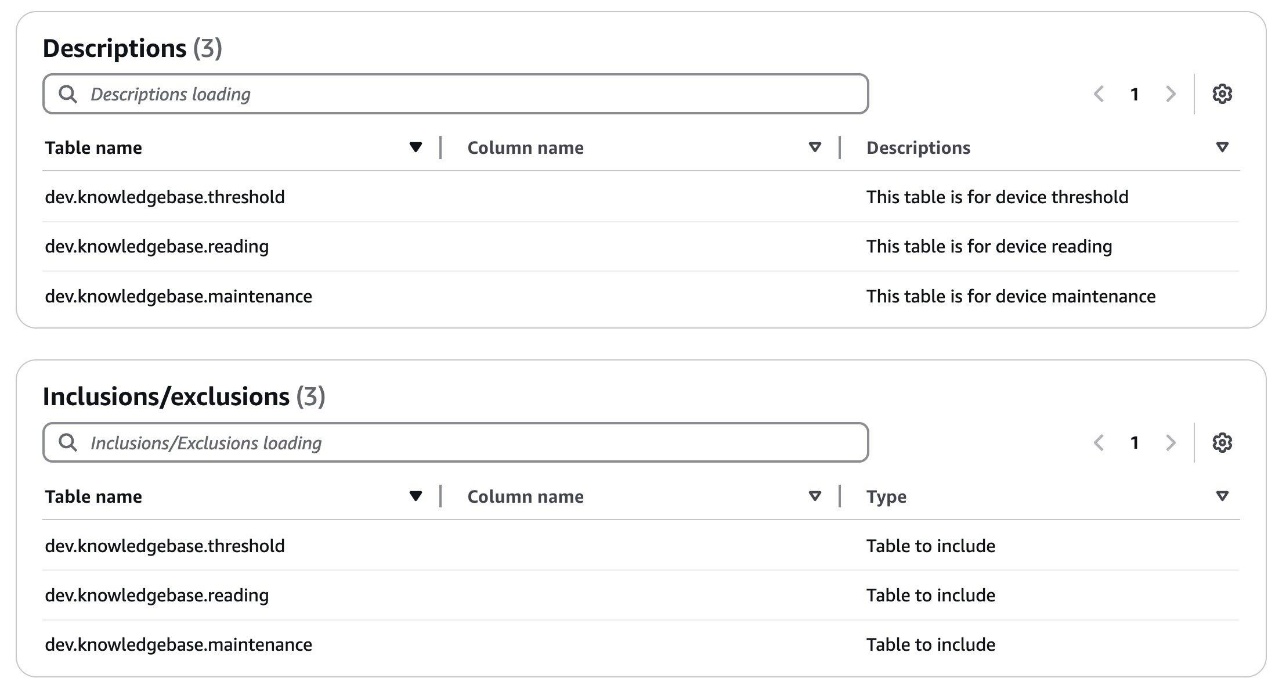Click Descriptions next page arrow

click(1170, 94)
